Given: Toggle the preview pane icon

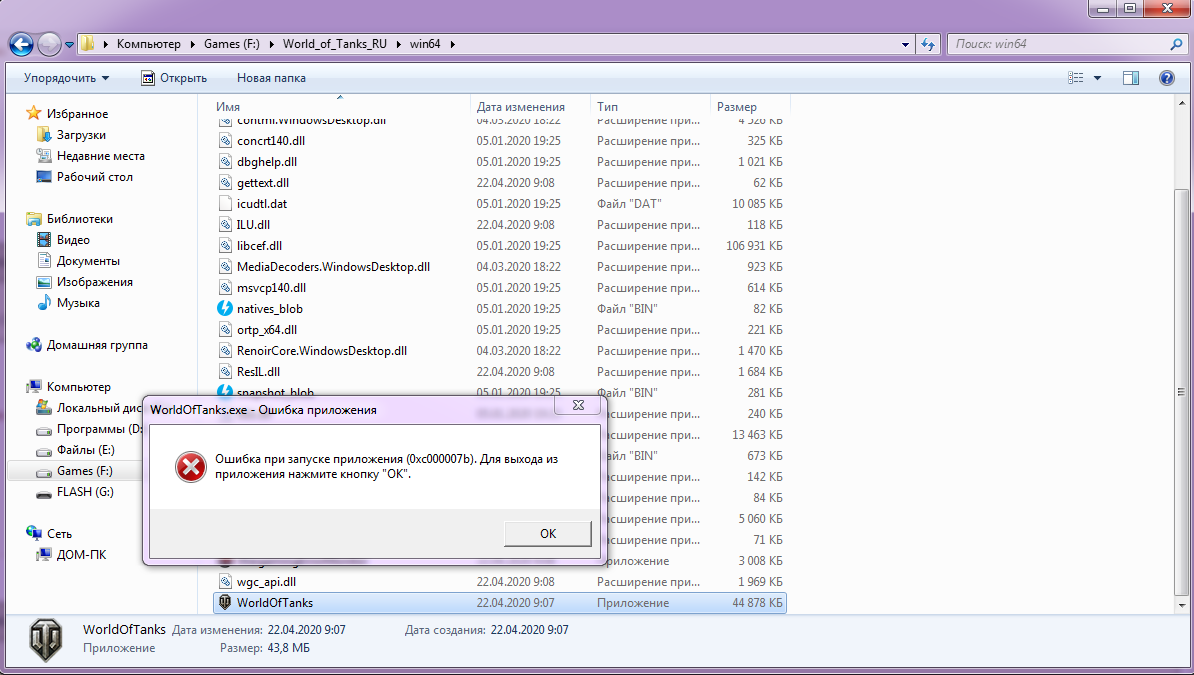Looking at the screenshot, I should pyautogui.click(x=1131, y=78).
